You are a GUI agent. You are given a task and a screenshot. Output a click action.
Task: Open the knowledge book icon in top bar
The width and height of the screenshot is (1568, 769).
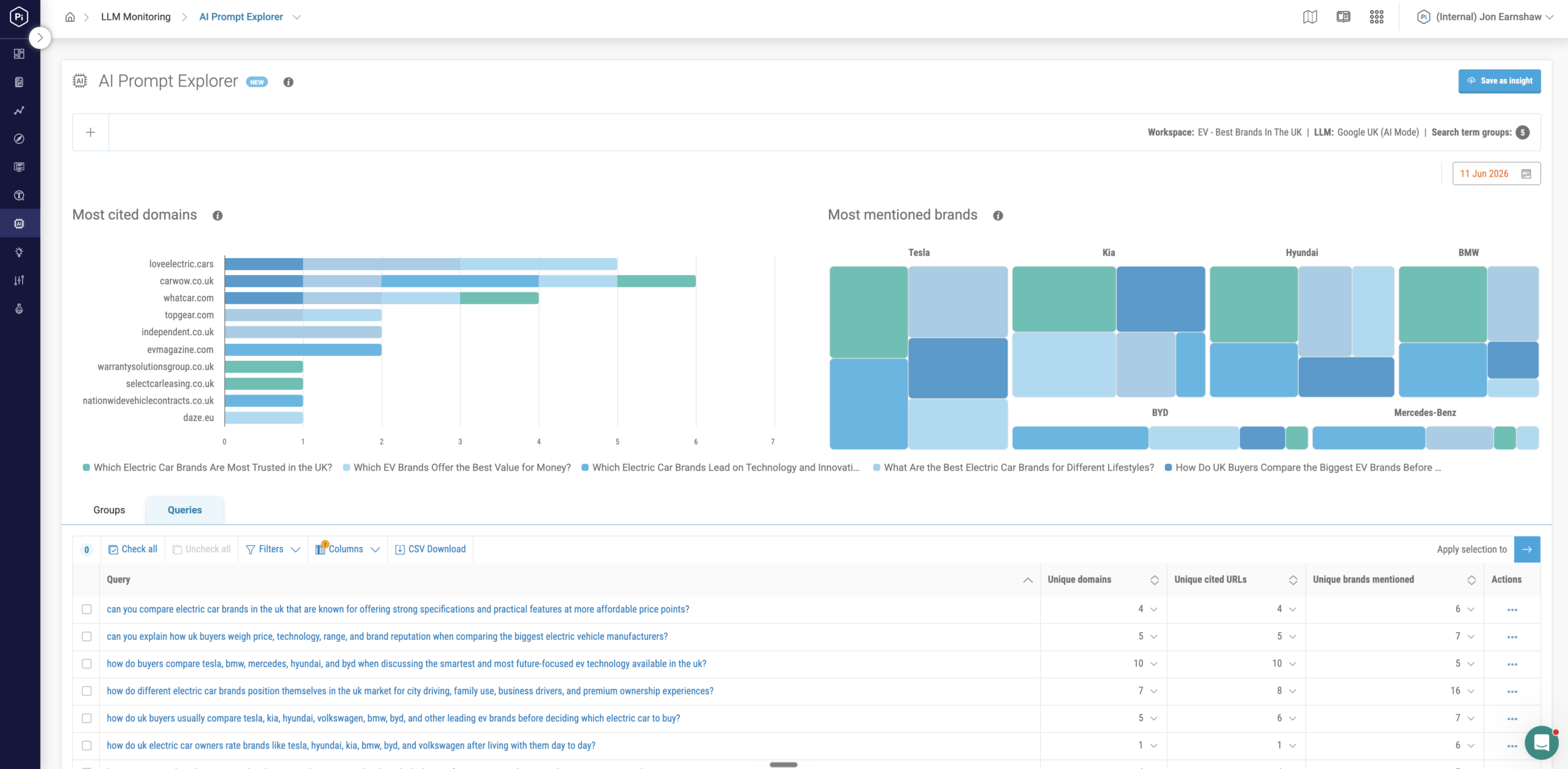coord(1343,17)
